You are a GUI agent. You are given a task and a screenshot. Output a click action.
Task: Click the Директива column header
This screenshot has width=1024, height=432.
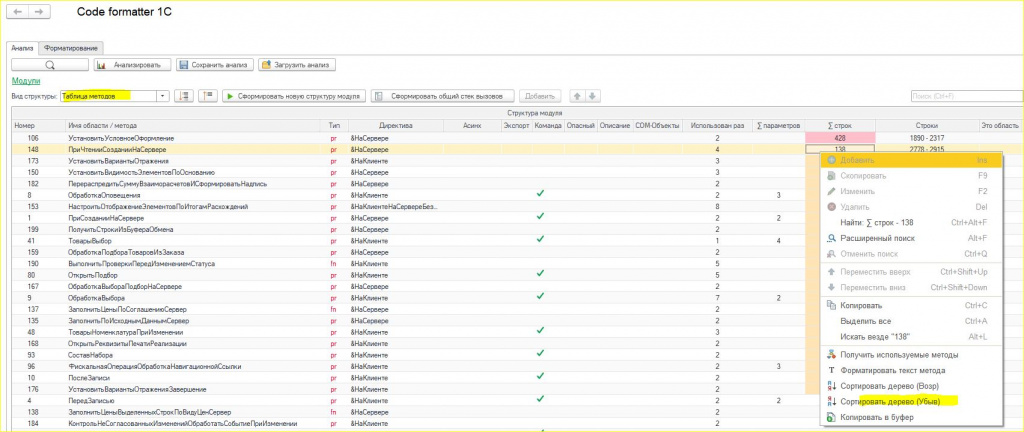[x=396, y=125]
